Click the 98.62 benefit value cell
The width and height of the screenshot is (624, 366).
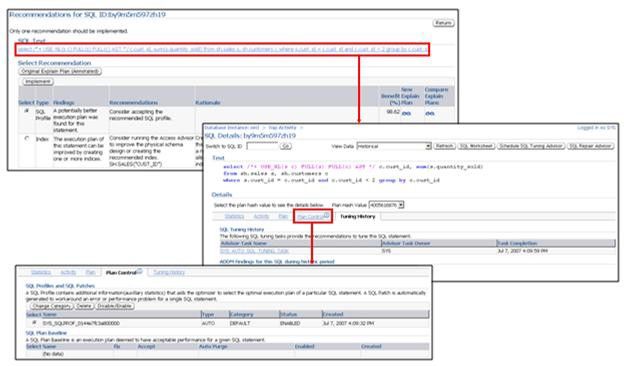393,112
